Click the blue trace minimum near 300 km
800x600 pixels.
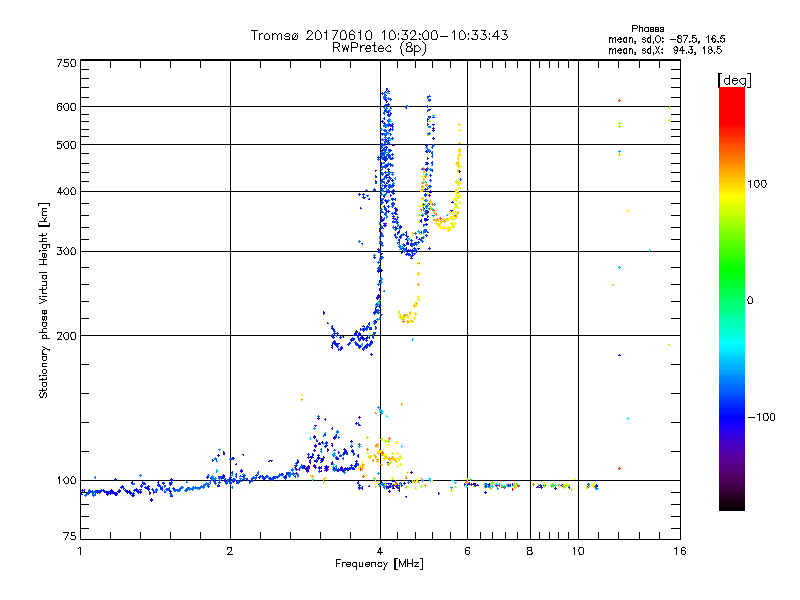[x=408, y=252]
